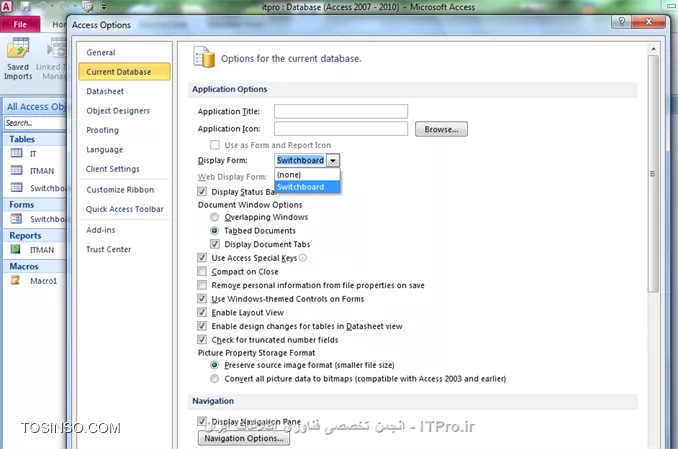Image resolution: width=678 pixels, height=449 pixels.
Task: Click the Access Options help question button
Action: pyautogui.click(x=621, y=22)
